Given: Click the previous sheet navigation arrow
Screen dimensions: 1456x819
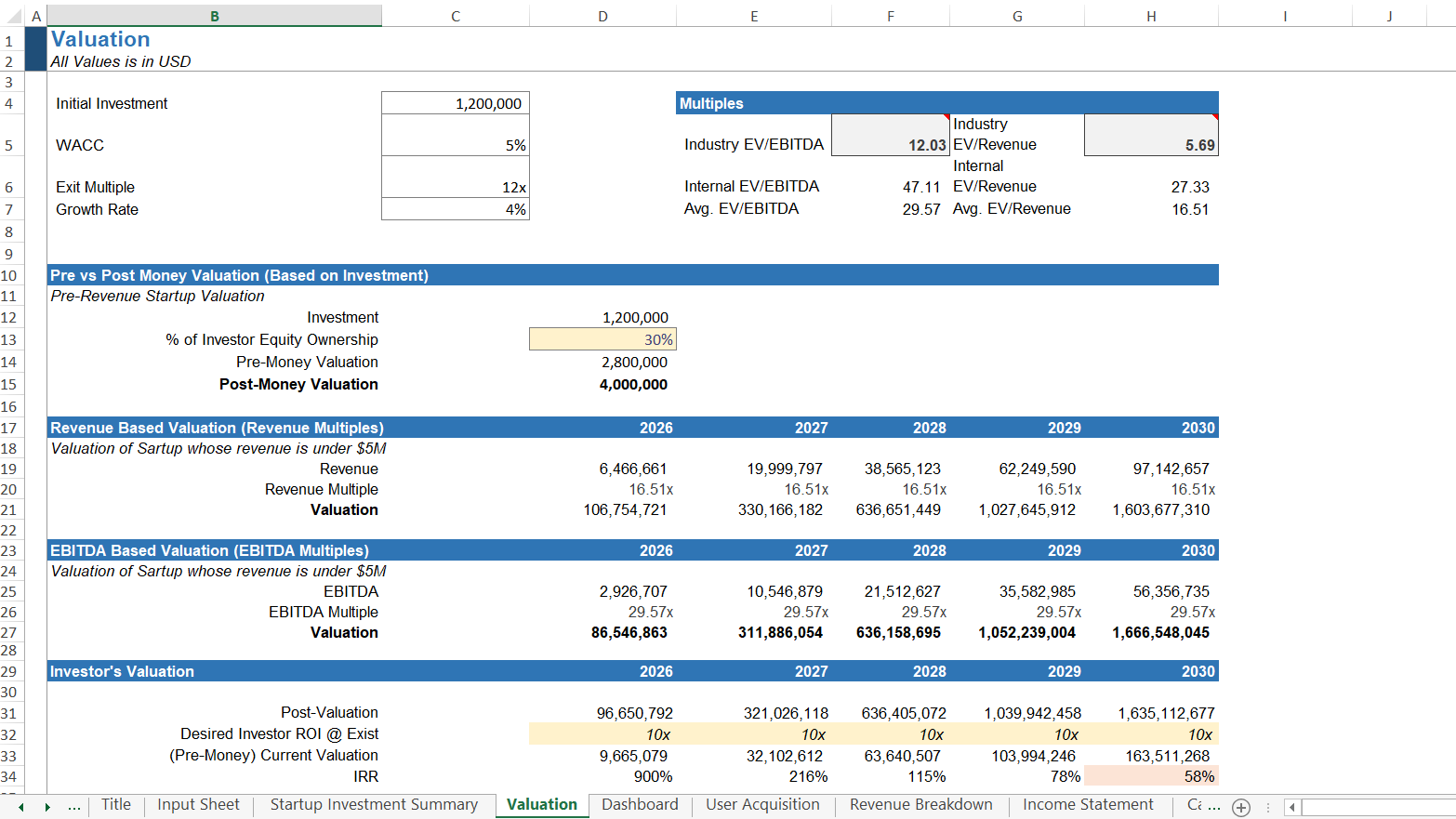Looking at the screenshot, I should 21,805.
